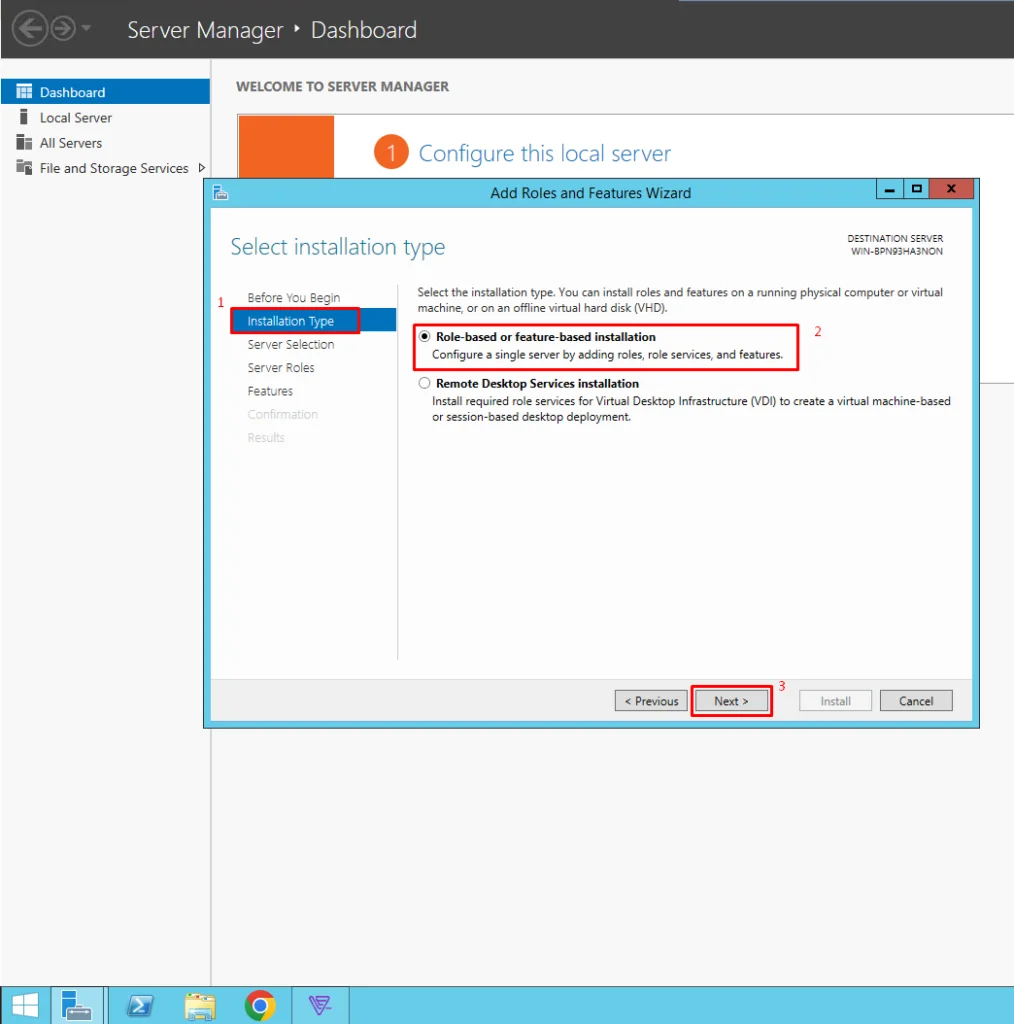1014x1024 pixels.
Task: Click the Confirmation step label
Action: pyautogui.click(x=282, y=414)
